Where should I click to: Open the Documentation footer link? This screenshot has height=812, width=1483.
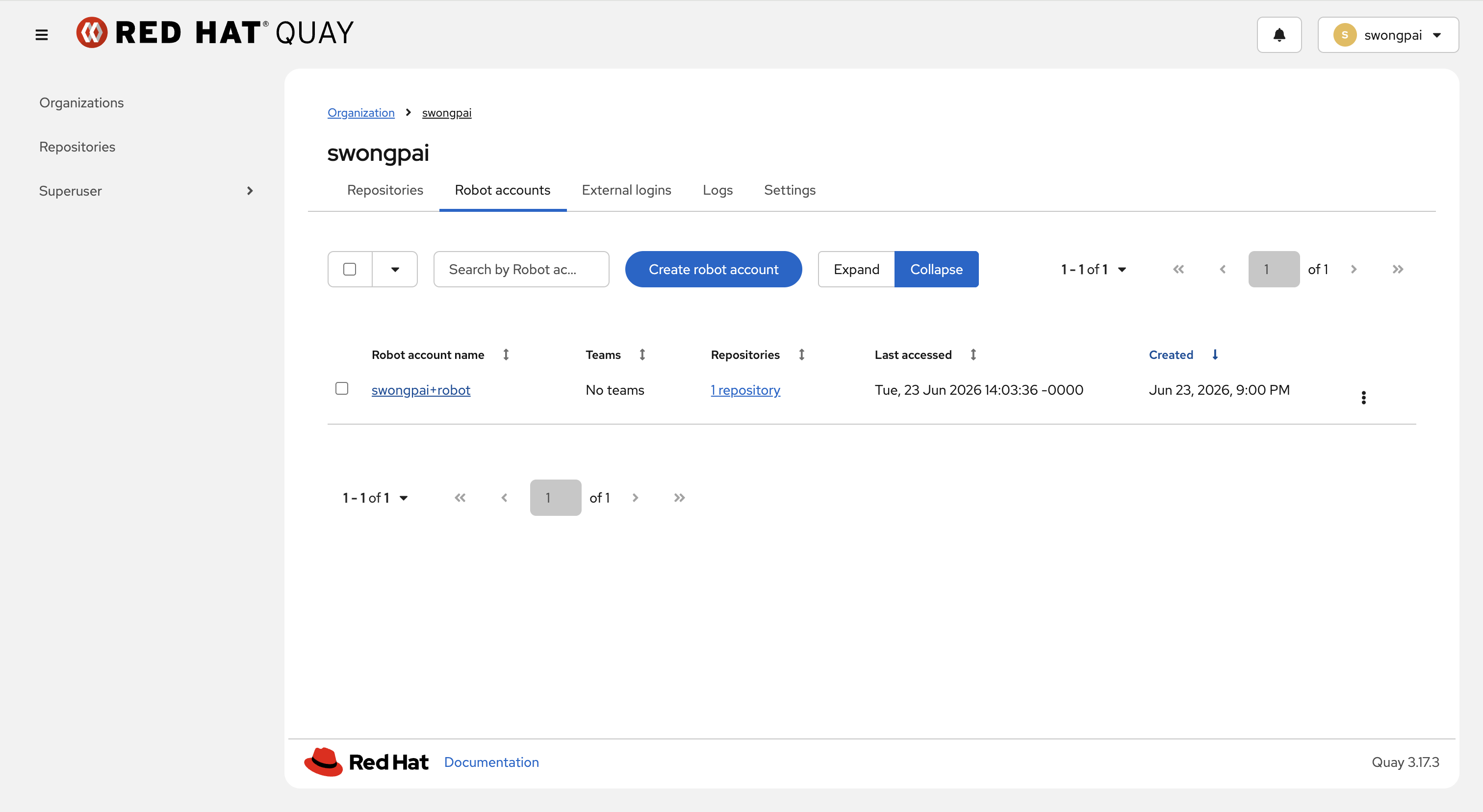click(x=491, y=762)
